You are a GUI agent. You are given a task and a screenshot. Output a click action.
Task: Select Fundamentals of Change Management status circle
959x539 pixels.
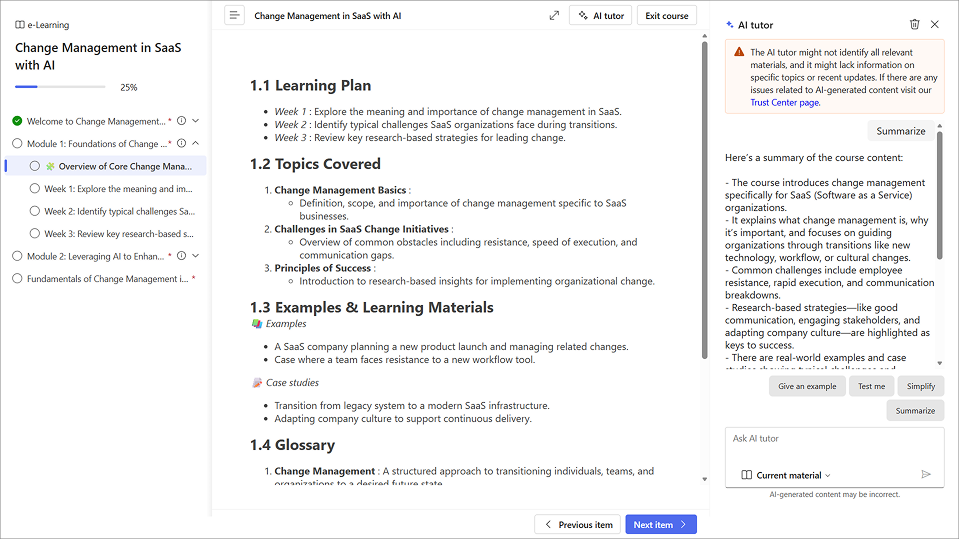pyautogui.click(x=17, y=279)
